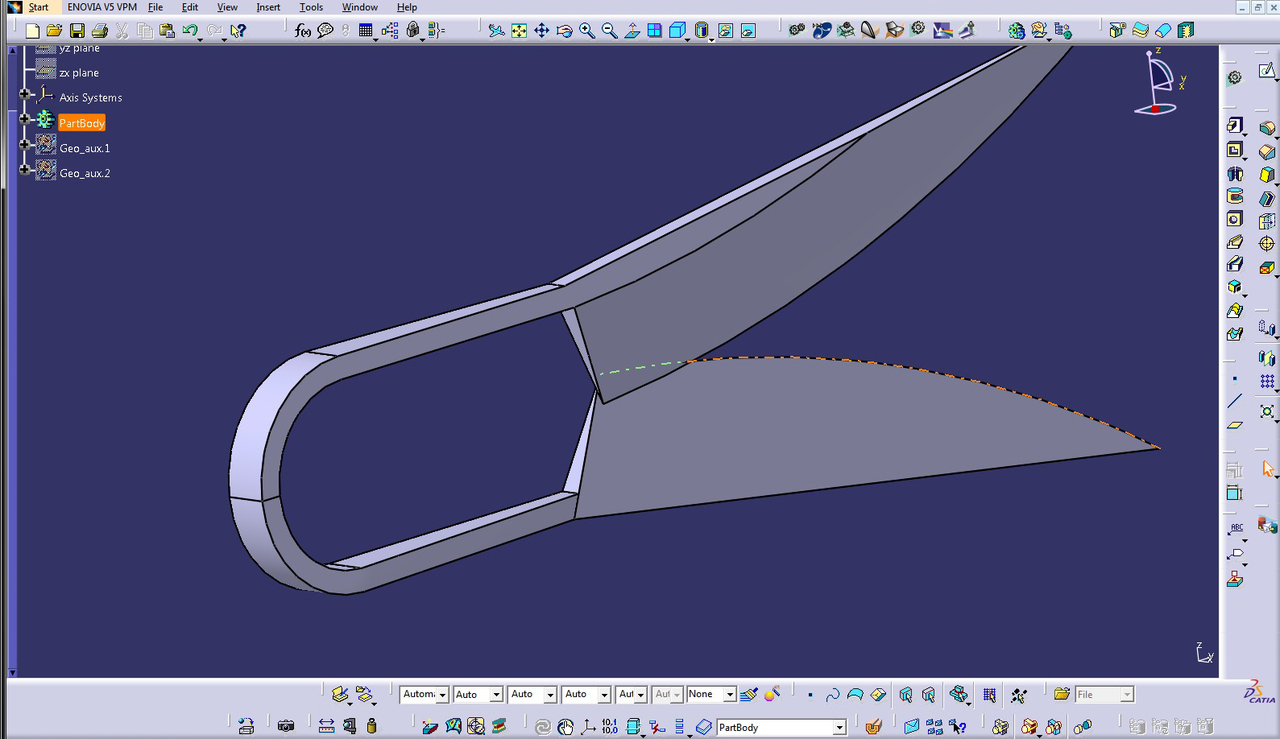This screenshot has width=1280, height=739.
Task: Click the Open file folder icon
Action: 54,31
